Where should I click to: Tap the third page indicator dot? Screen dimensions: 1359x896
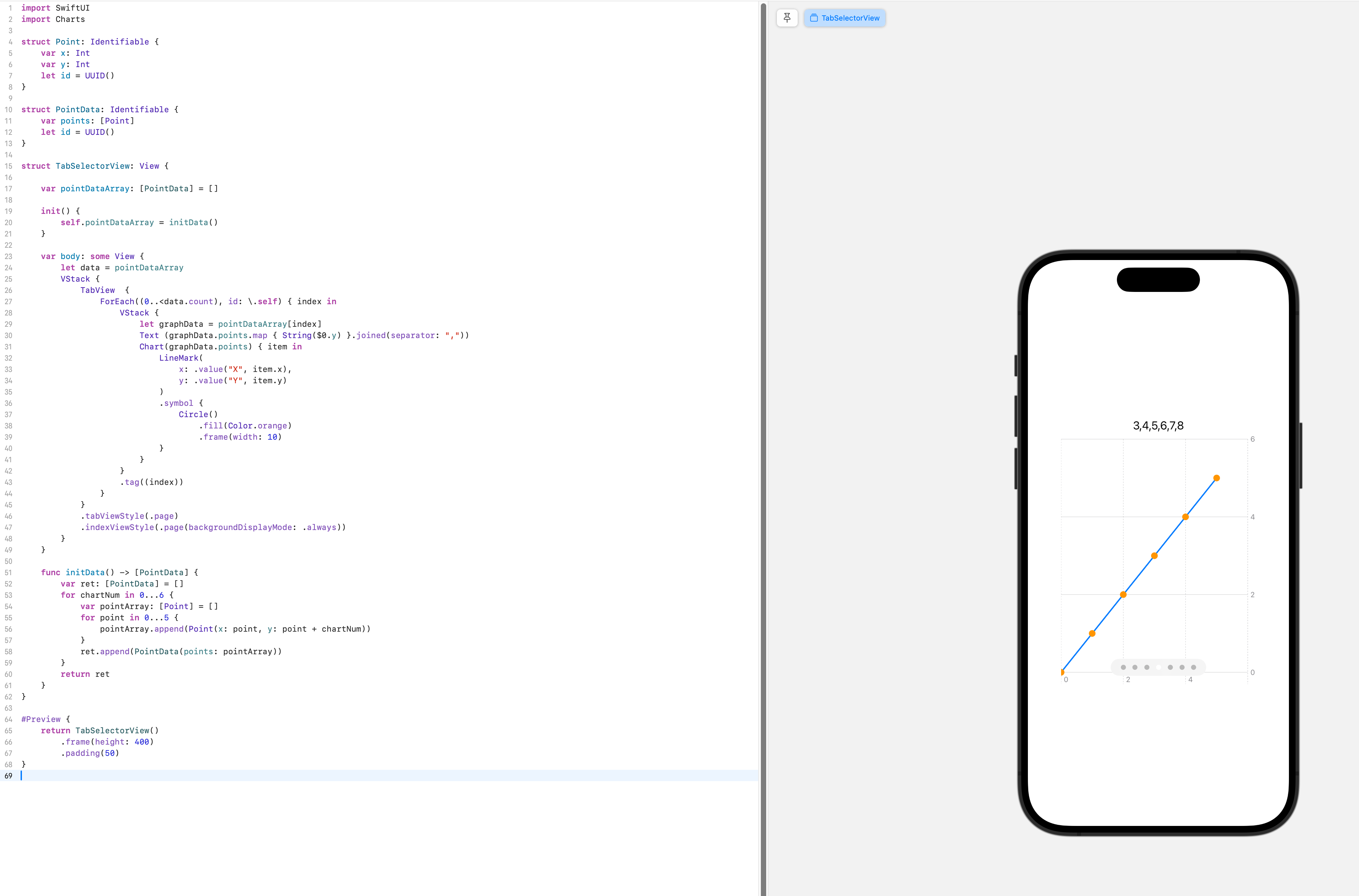pyautogui.click(x=1146, y=668)
